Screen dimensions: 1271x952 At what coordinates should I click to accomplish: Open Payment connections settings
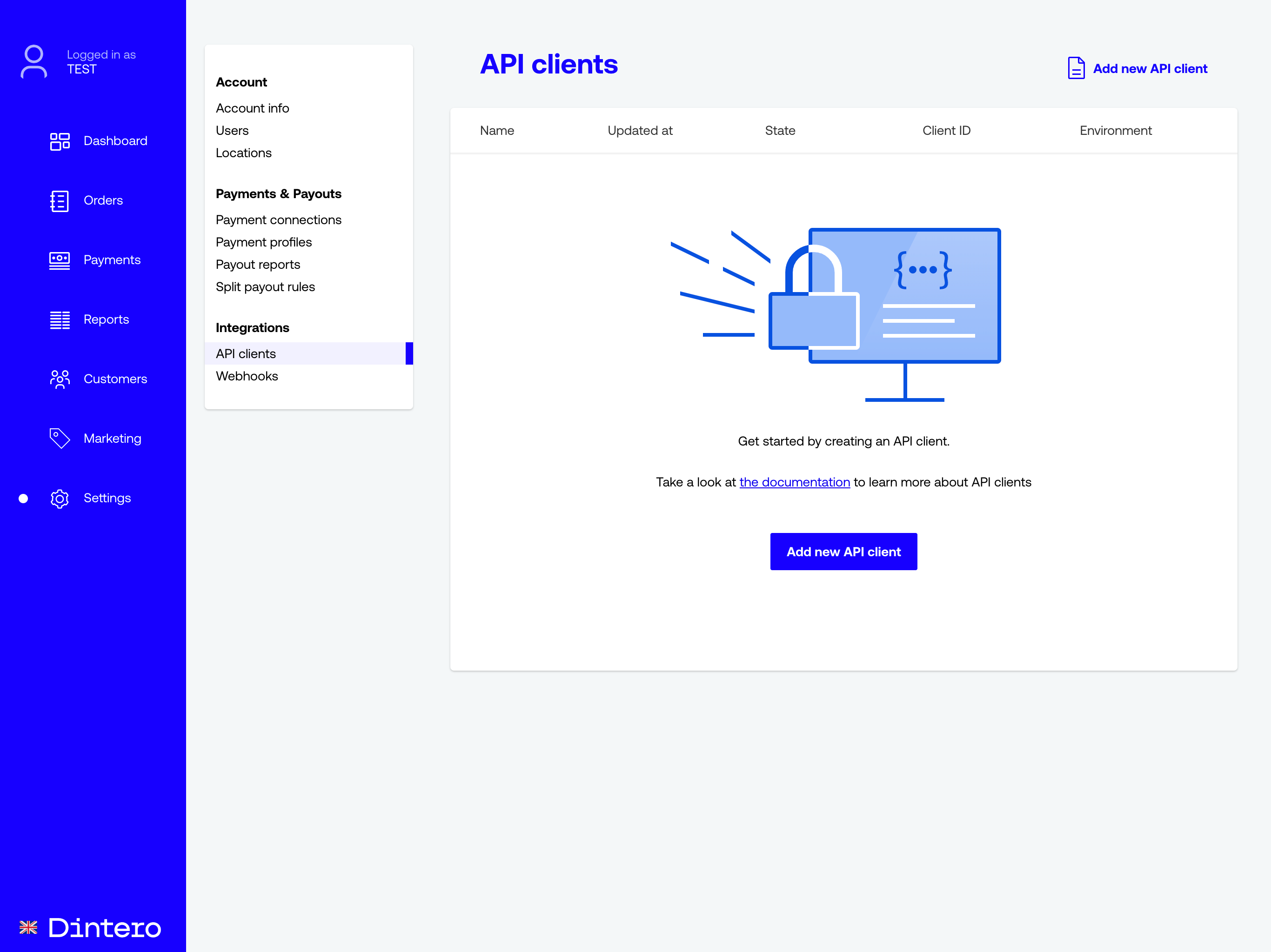click(278, 219)
